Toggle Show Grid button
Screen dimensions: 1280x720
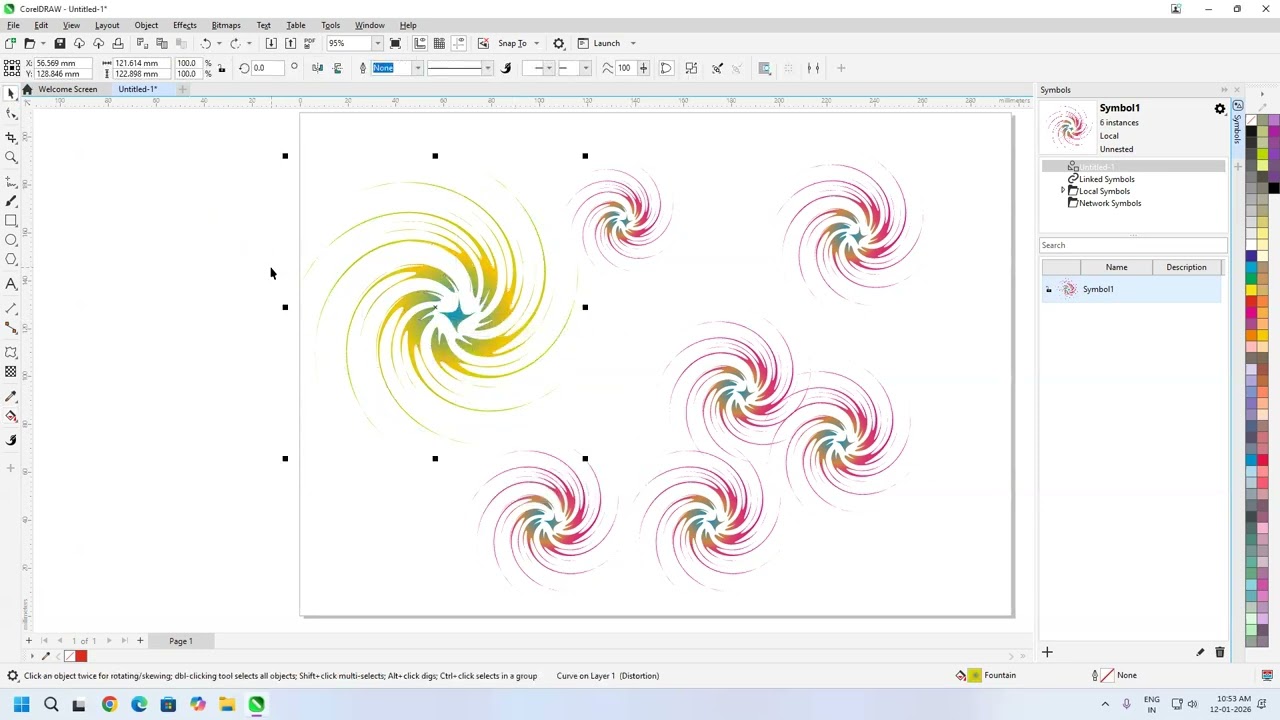click(x=439, y=43)
